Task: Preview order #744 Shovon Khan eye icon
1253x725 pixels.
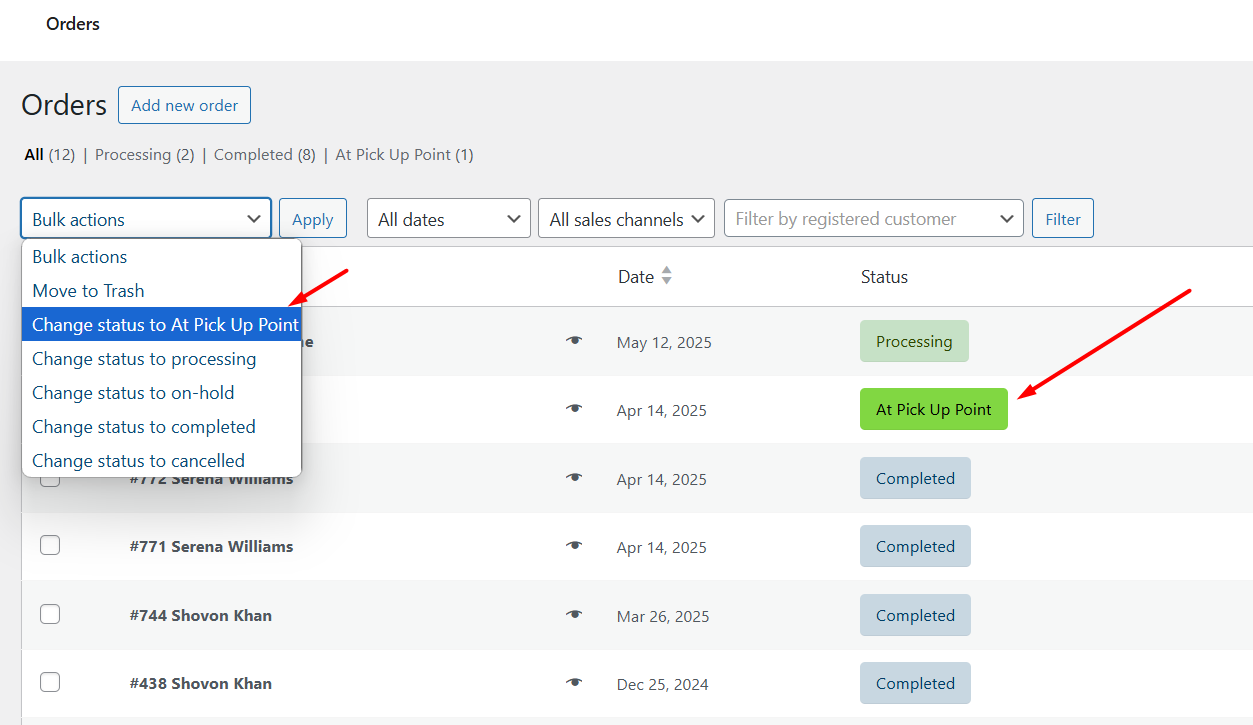Action: click(574, 615)
